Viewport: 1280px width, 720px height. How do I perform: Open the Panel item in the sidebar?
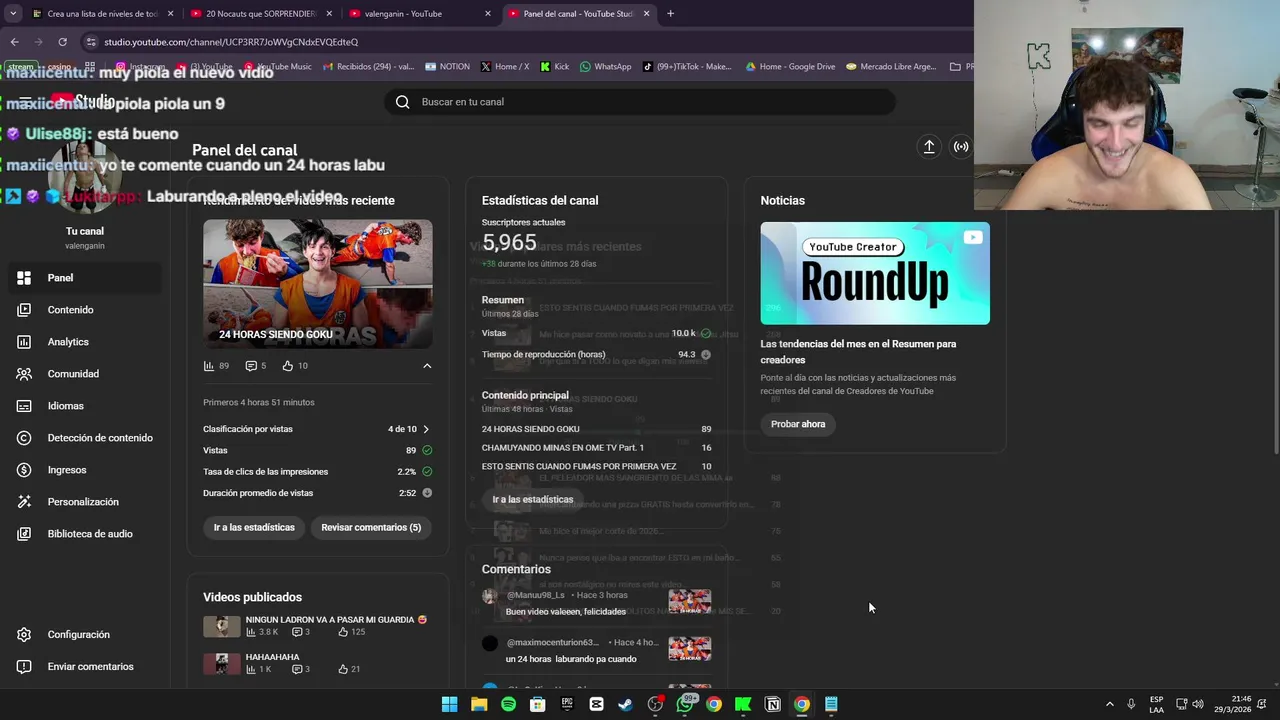(x=85, y=278)
